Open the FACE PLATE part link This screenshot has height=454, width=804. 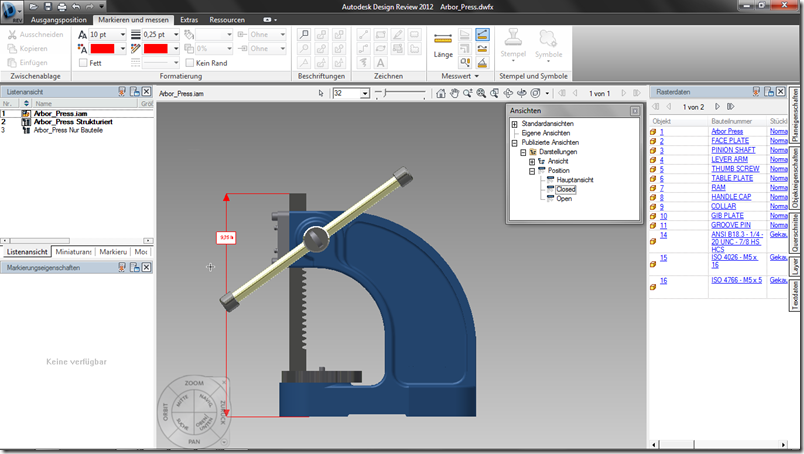coord(730,141)
